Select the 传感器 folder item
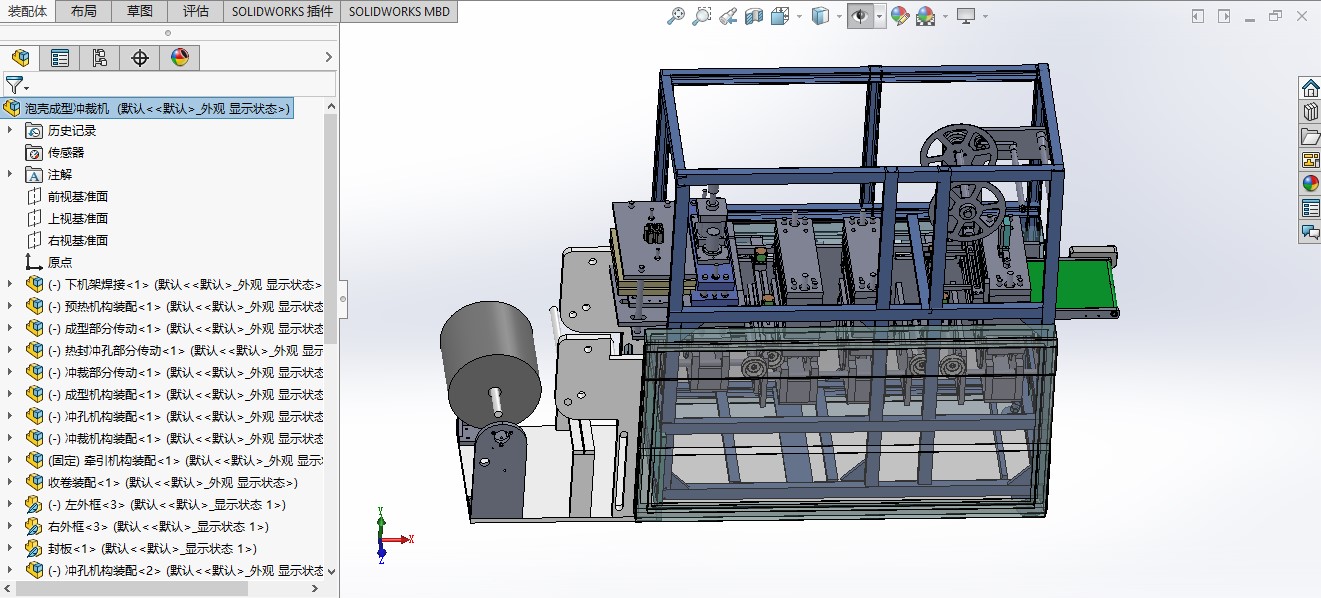 pos(66,152)
